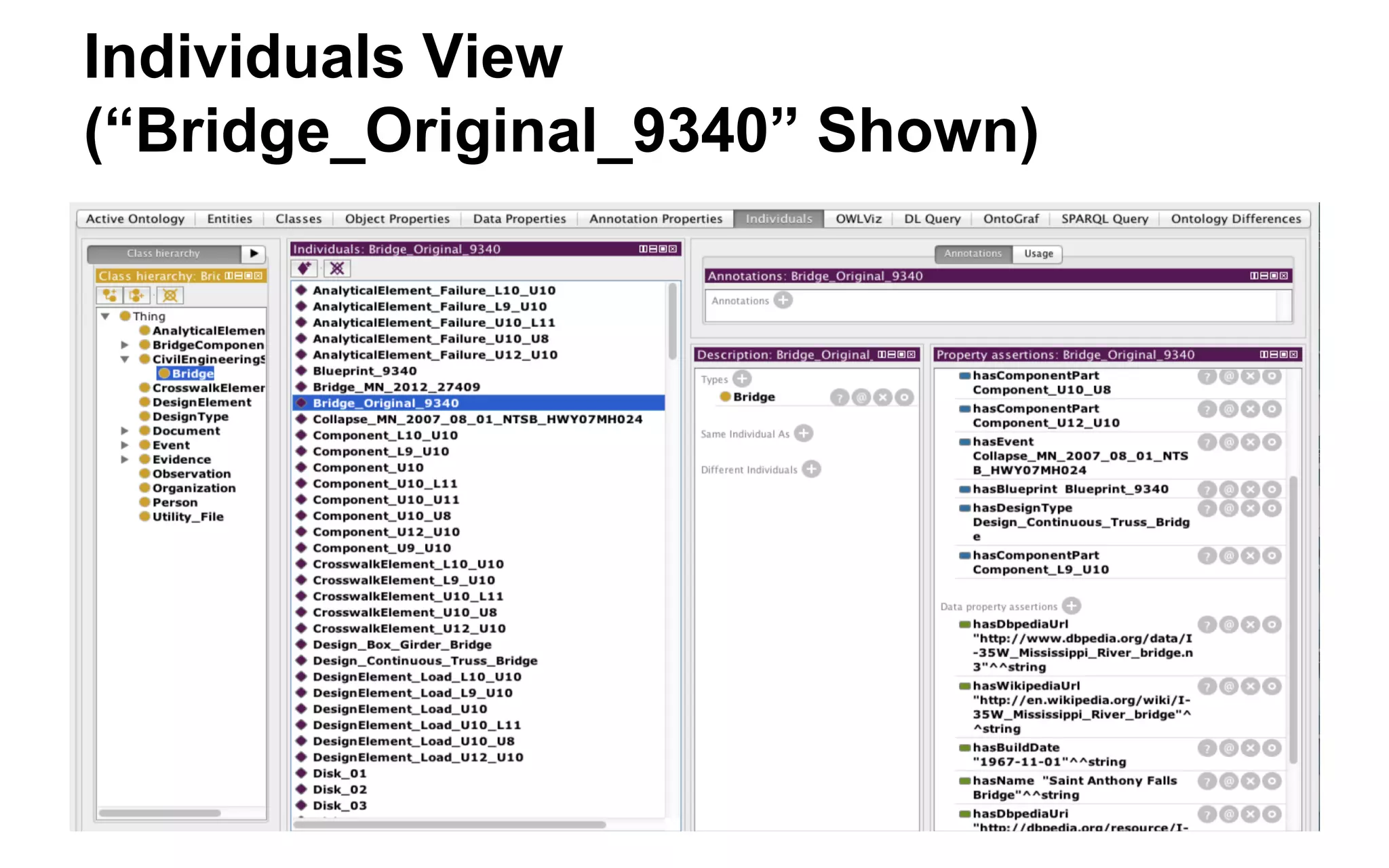This screenshot has width=1389, height=868.
Task: Click the individuals list horizontal scrollbar
Action: click(449, 825)
